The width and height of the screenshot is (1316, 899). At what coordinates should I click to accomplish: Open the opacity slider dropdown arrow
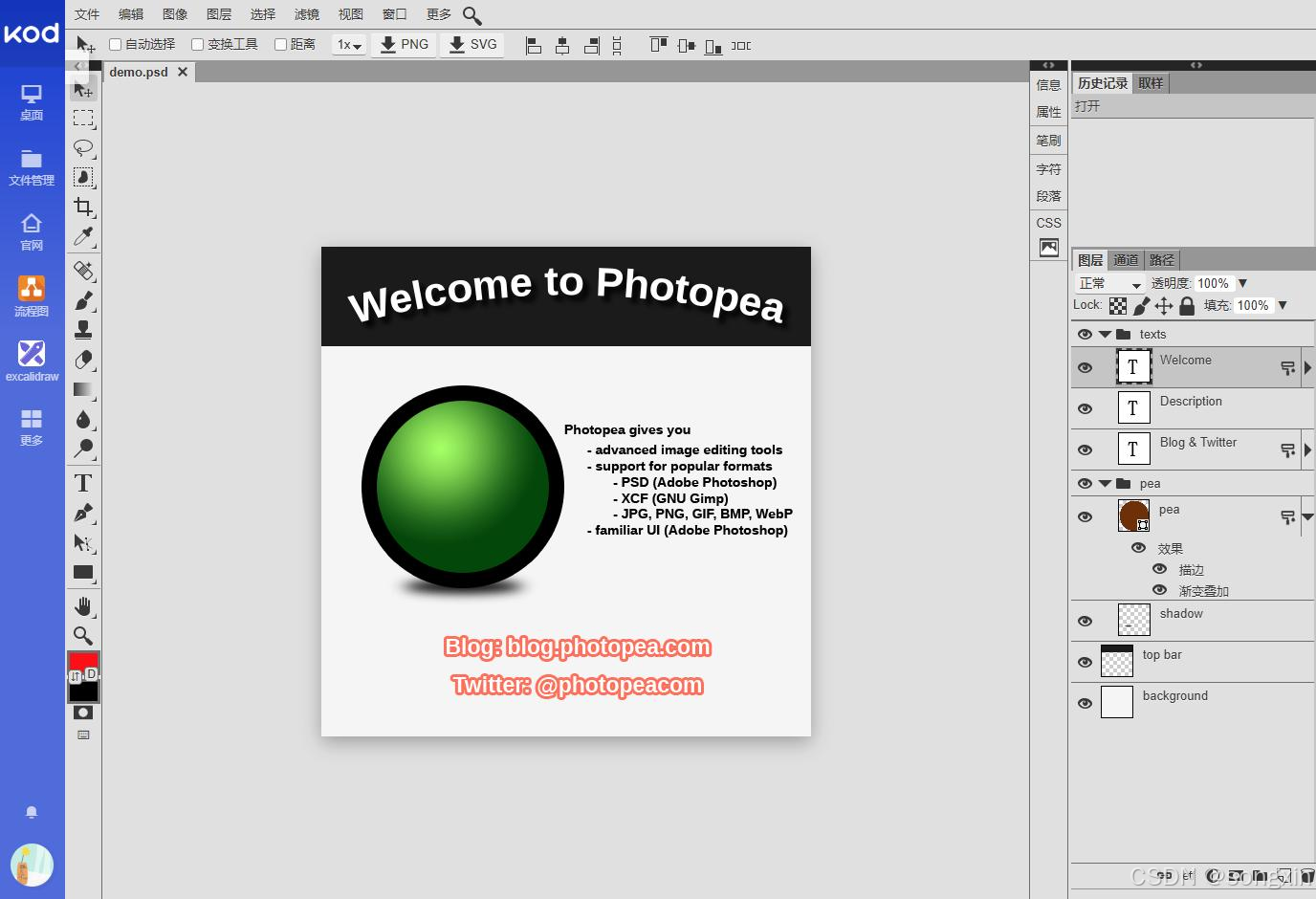pos(1243,284)
